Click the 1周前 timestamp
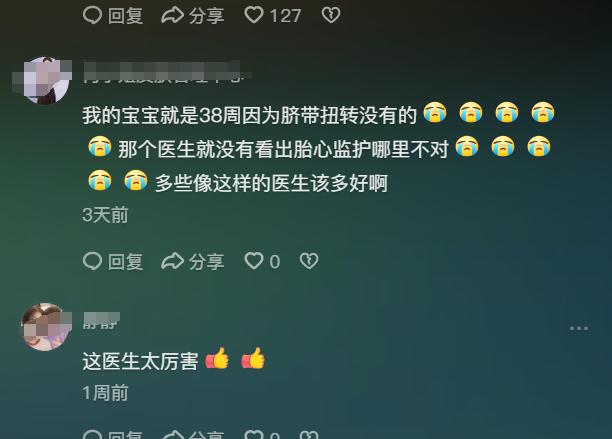612x439 pixels. (105, 393)
